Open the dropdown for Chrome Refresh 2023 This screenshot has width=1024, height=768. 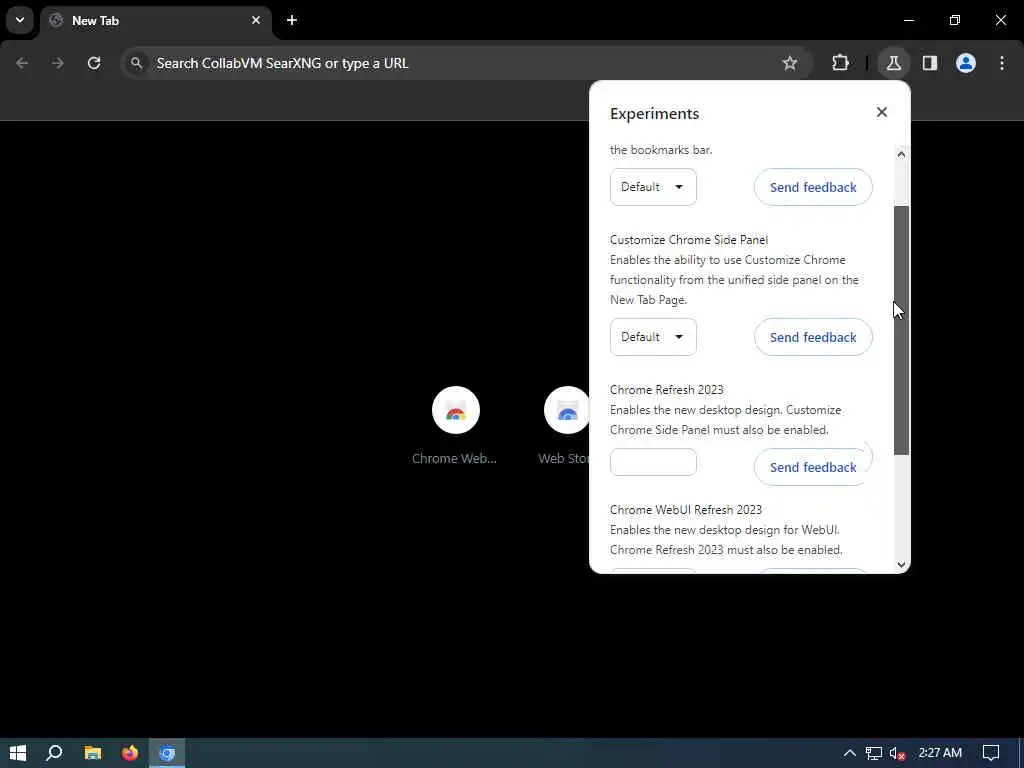click(x=653, y=462)
